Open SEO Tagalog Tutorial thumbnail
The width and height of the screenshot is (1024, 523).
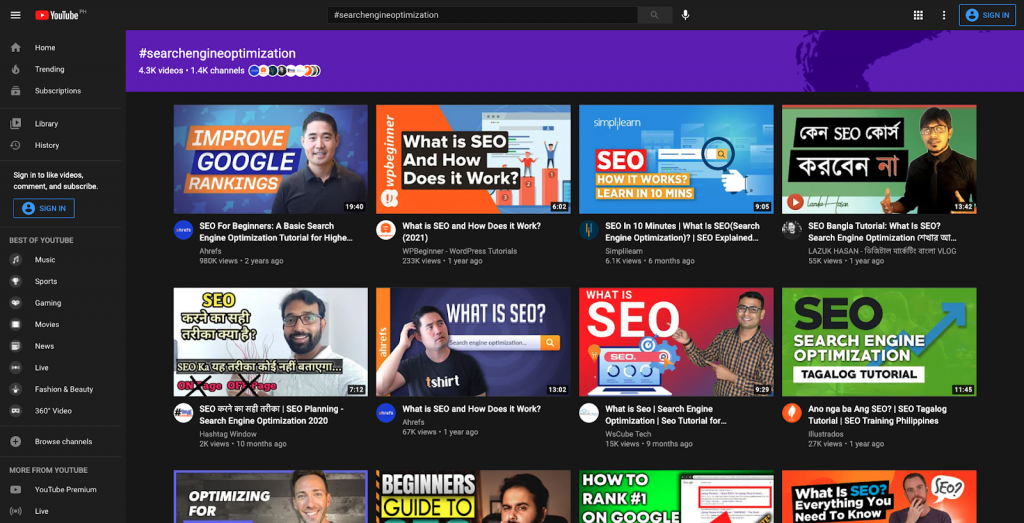pos(879,342)
